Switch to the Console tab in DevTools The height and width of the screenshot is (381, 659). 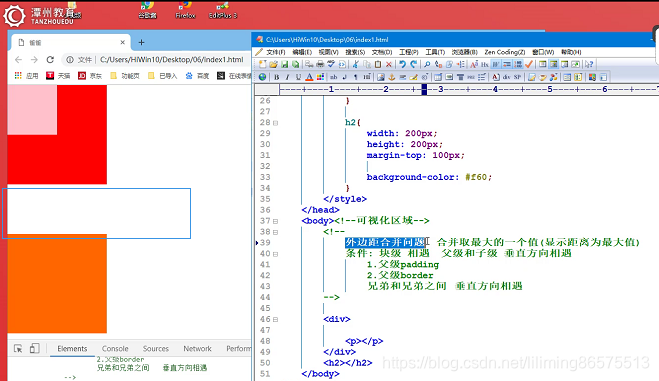click(x=115, y=349)
